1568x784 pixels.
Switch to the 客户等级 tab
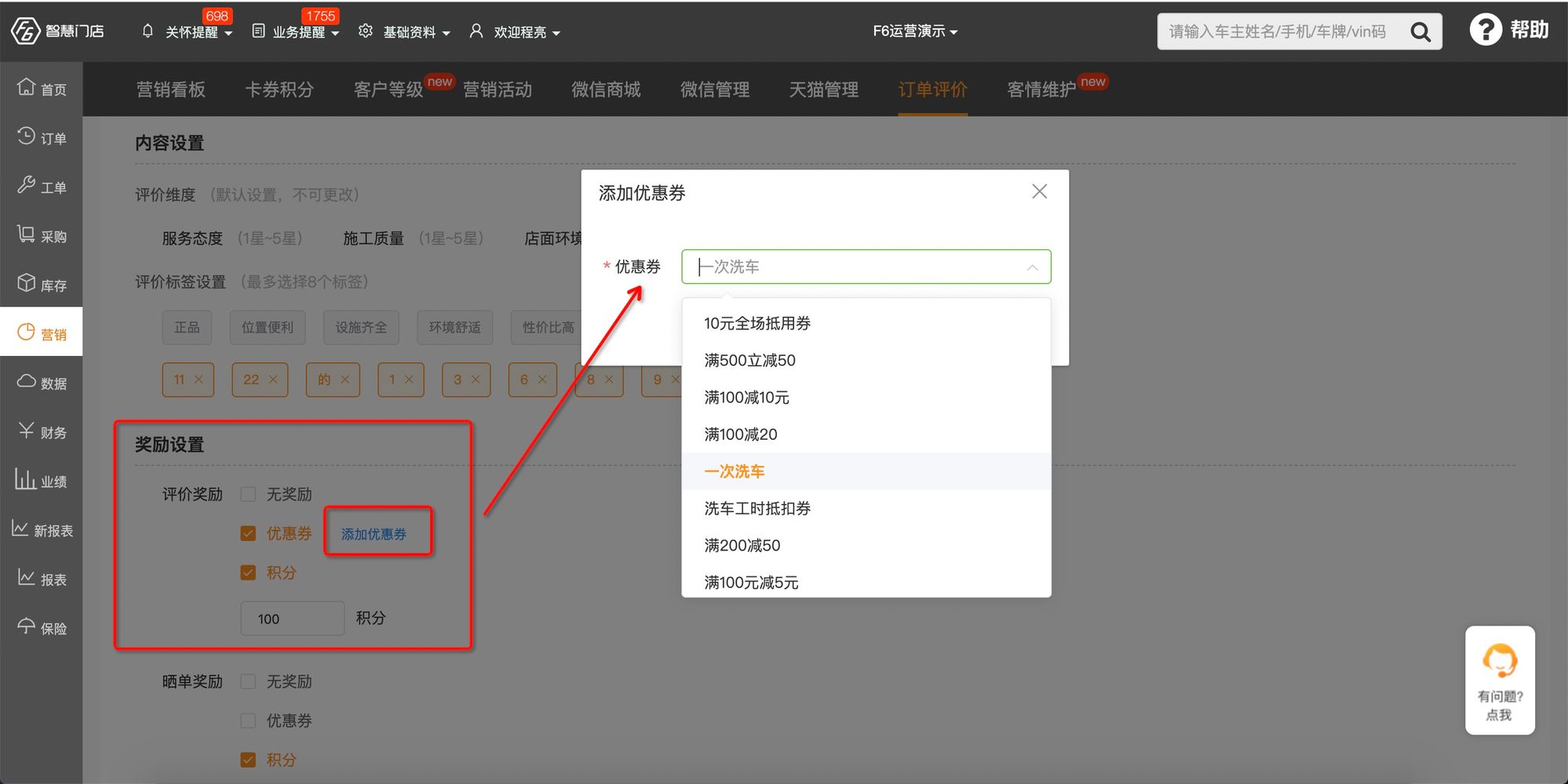[x=388, y=89]
